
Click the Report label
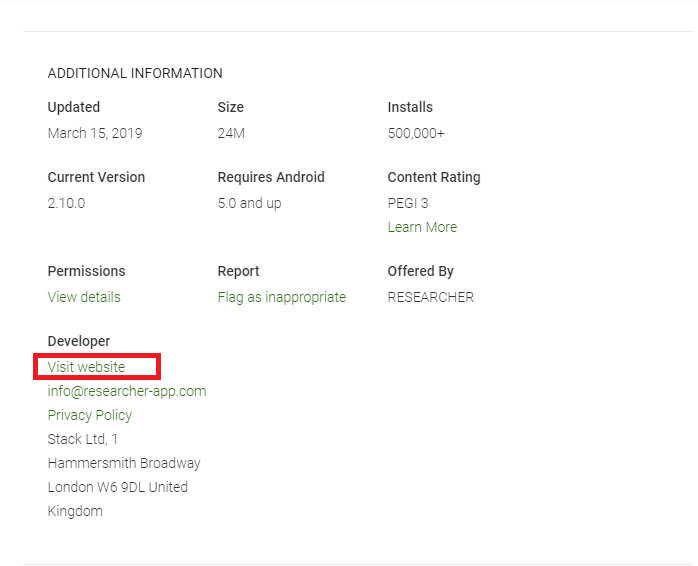(x=238, y=271)
